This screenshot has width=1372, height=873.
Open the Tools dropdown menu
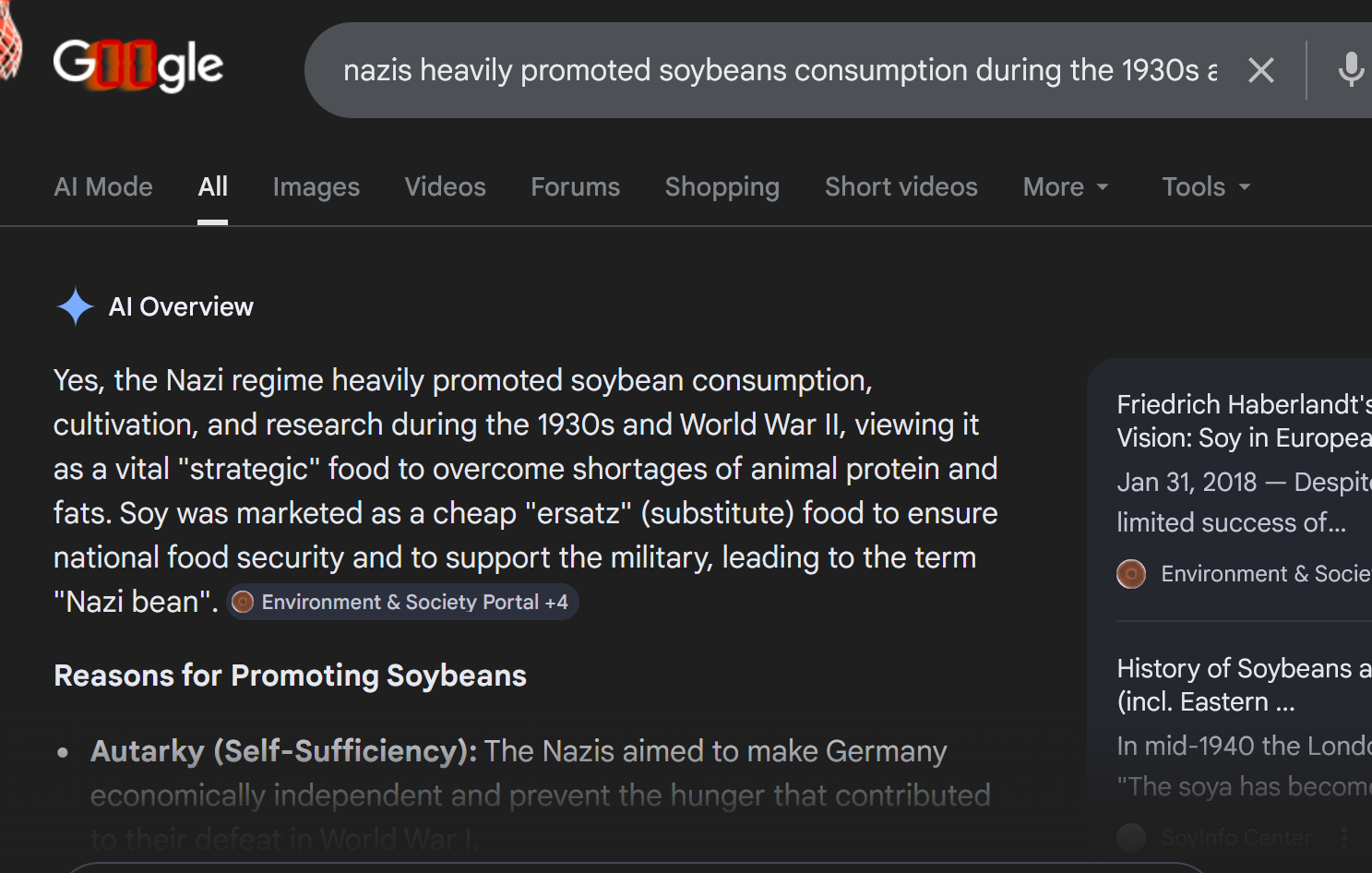[1205, 187]
